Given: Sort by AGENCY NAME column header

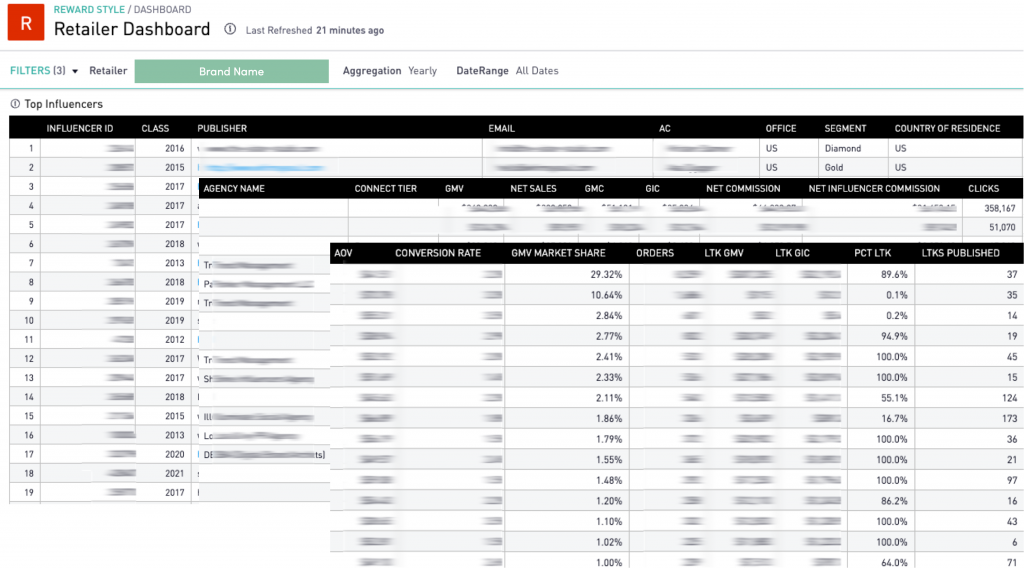Looking at the screenshot, I should coord(234,189).
